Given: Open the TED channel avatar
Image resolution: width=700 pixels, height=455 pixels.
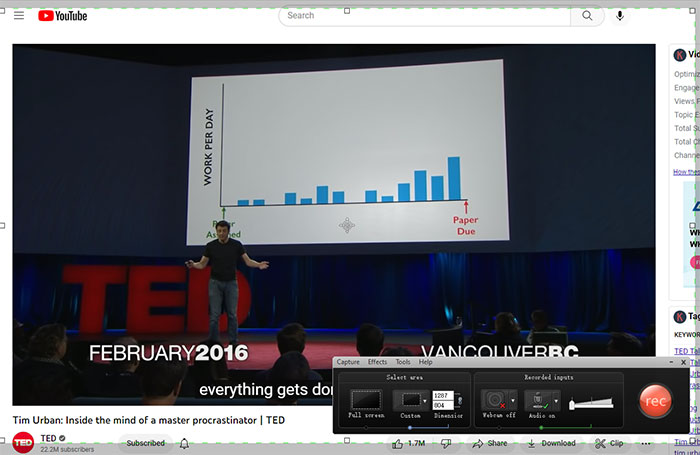Looking at the screenshot, I should pyautogui.click(x=23, y=442).
